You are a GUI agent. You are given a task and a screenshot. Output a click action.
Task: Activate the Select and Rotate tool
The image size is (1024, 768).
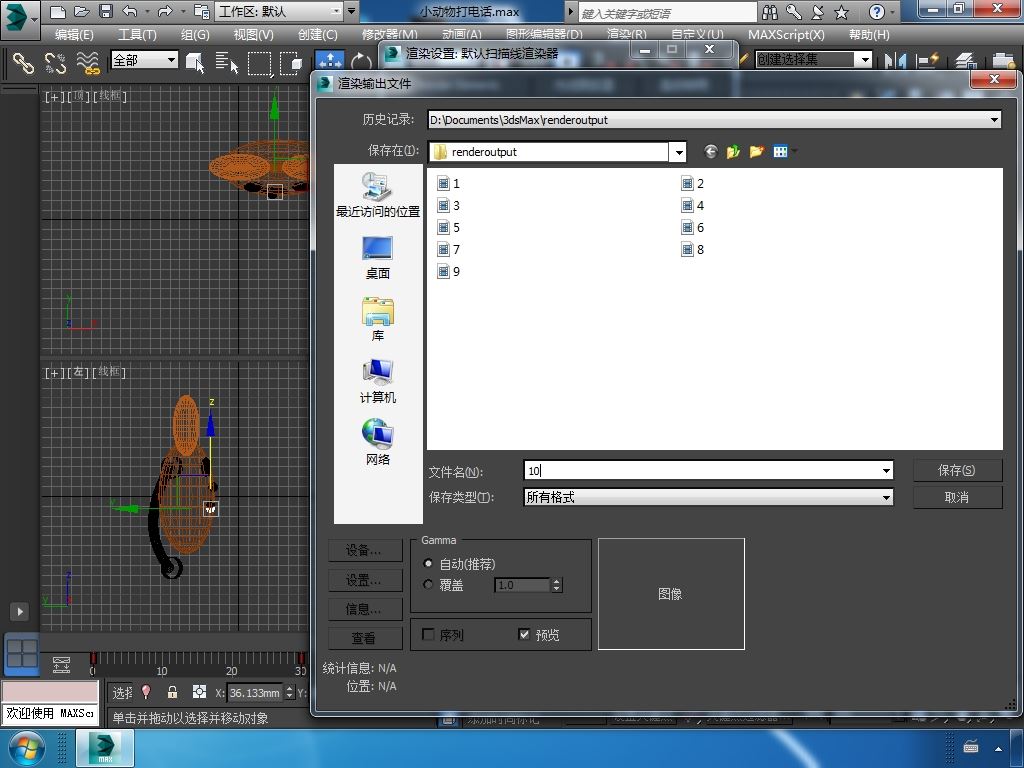360,63
